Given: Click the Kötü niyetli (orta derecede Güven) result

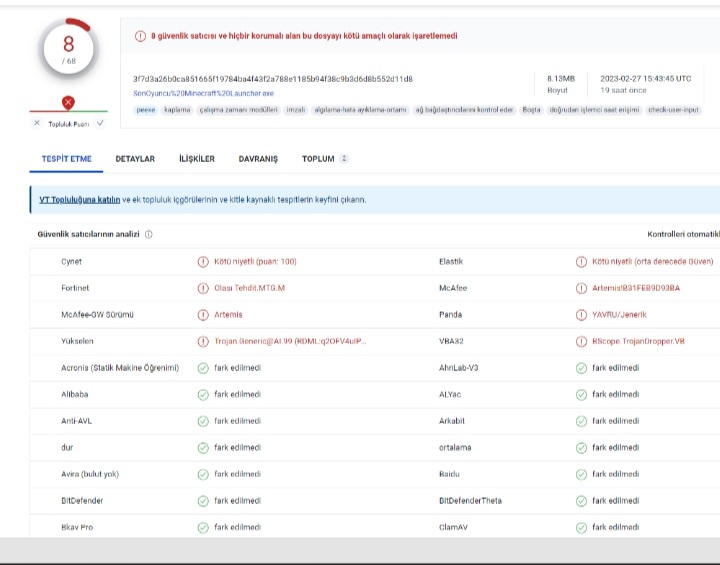Looking at the screenshot, I should 652,261.
